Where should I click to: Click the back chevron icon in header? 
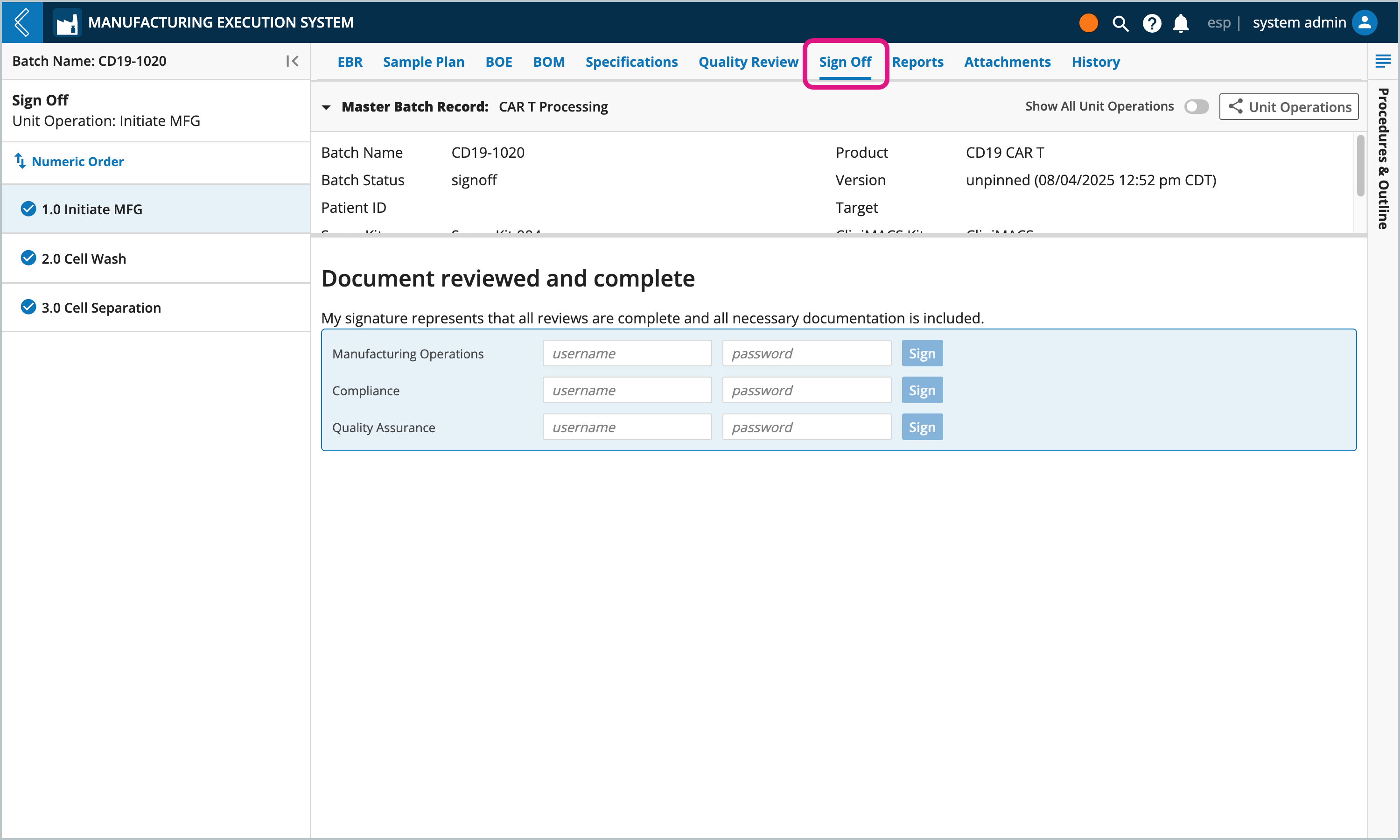click(x=22, y=22)
